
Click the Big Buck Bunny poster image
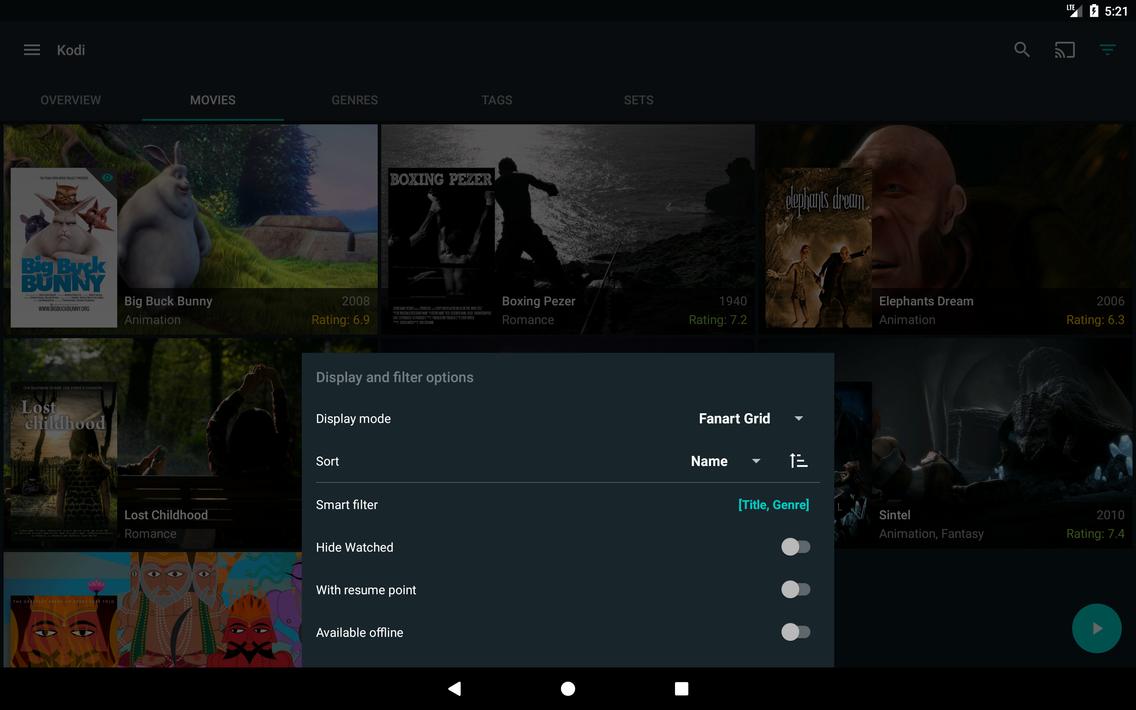point(64,248)
